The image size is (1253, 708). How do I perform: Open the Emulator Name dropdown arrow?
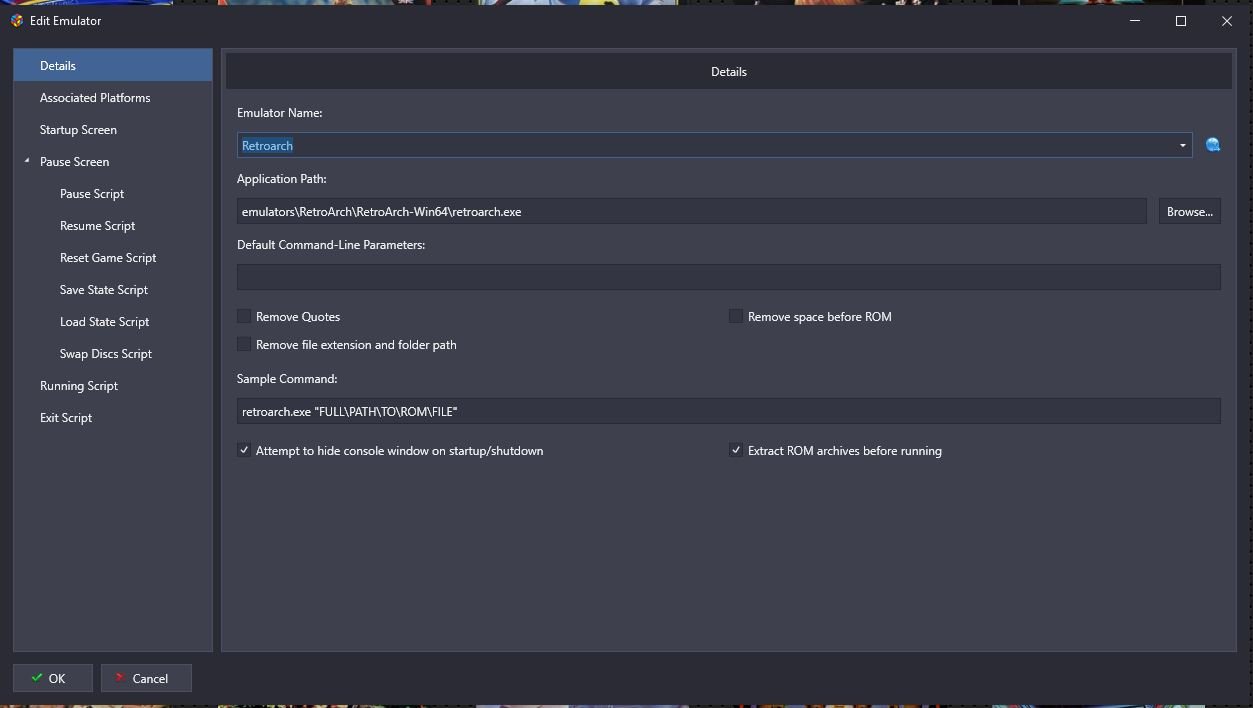click(x=1182, y=145)
